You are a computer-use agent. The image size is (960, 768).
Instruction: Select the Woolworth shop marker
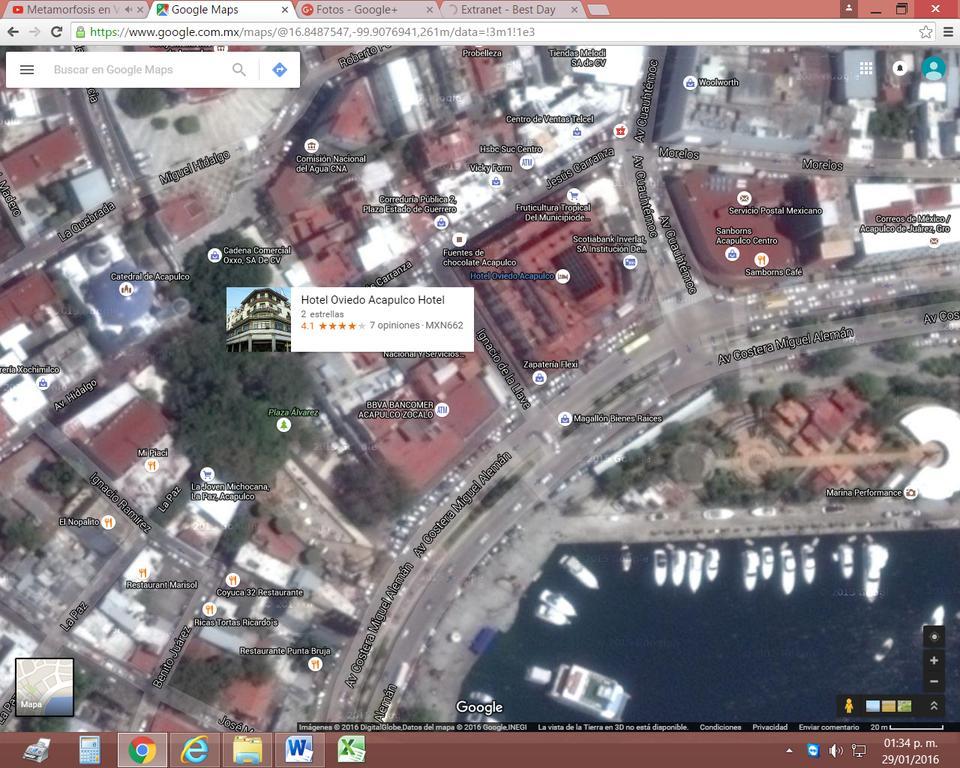point(690,83)
